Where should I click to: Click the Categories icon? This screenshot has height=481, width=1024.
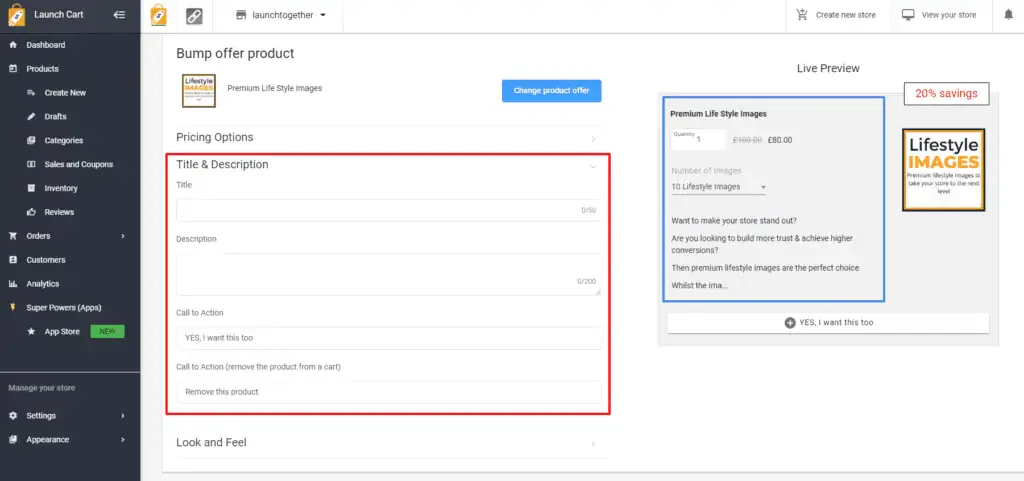click(31, 140)
